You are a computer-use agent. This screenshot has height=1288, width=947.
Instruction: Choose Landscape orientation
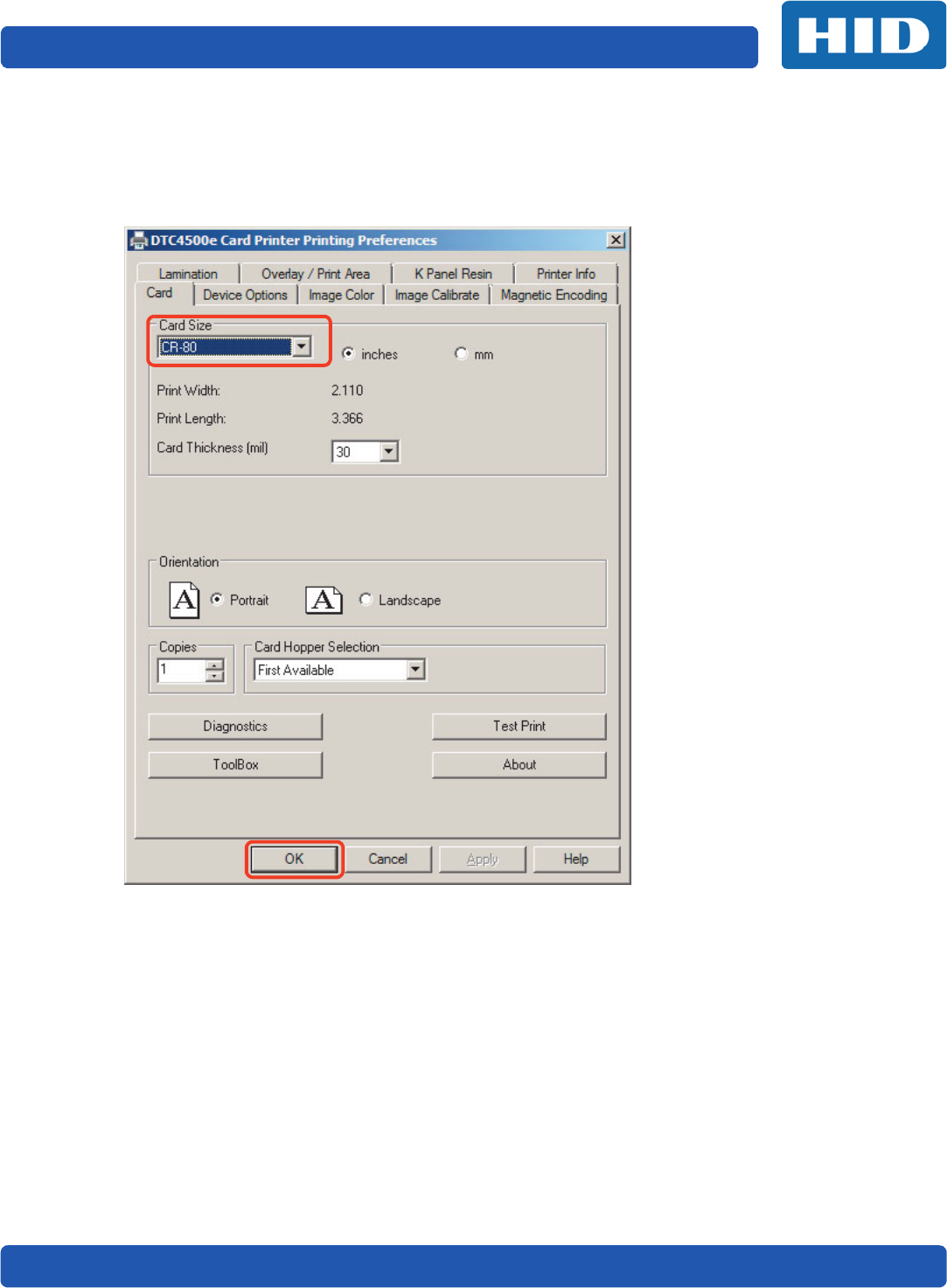pos(366,600)
